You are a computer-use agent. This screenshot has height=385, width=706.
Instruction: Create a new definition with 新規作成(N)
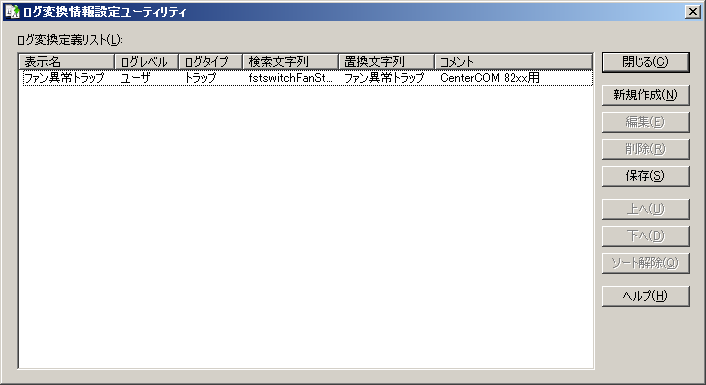click(645, 95)
